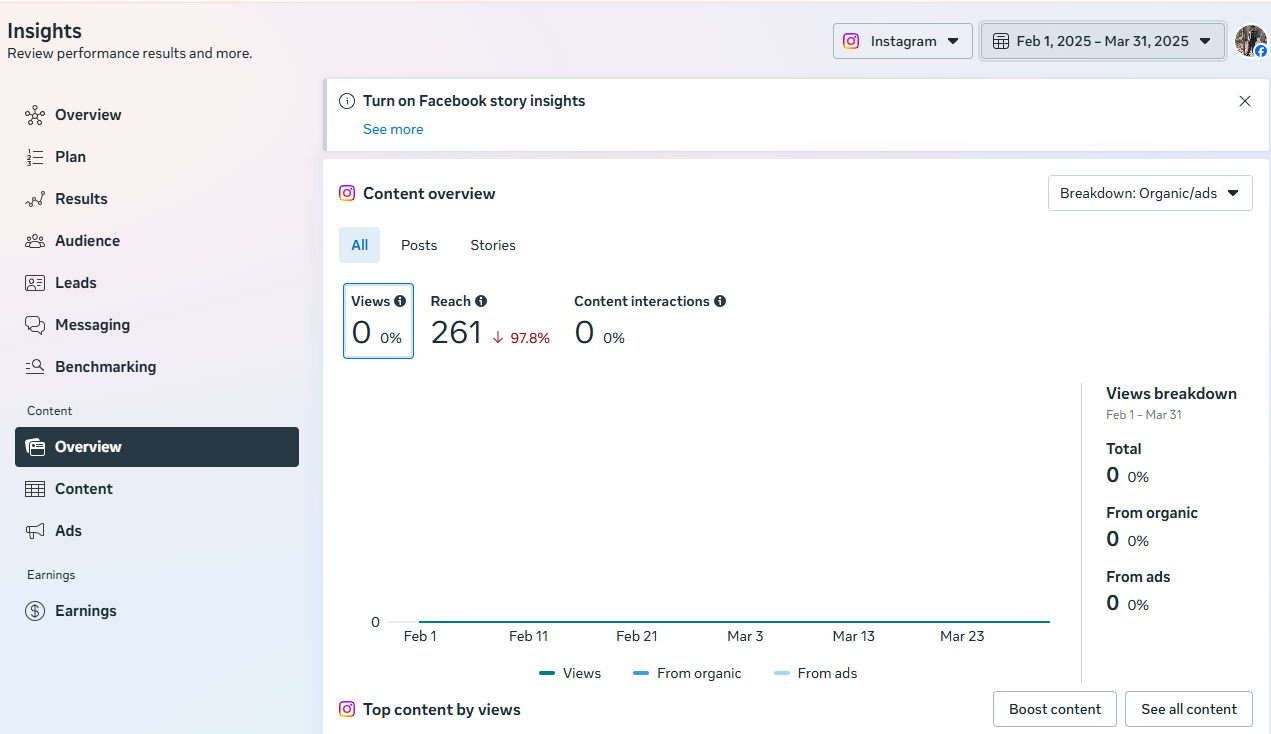Click the info icon beside Reach
The height and width of the screenshot is (734, 1271).
coord(481,301)
